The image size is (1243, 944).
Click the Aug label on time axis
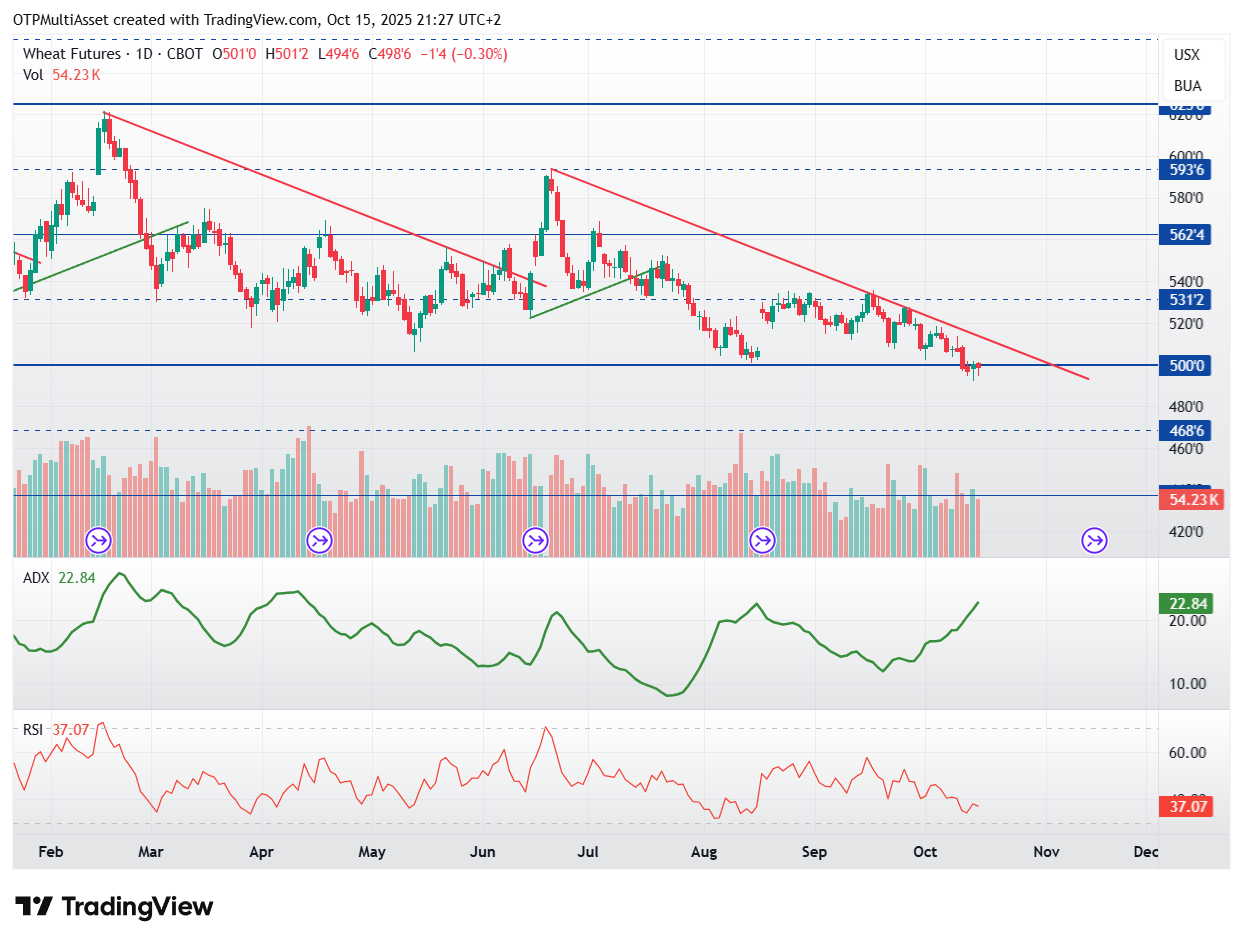coord(705,852)
